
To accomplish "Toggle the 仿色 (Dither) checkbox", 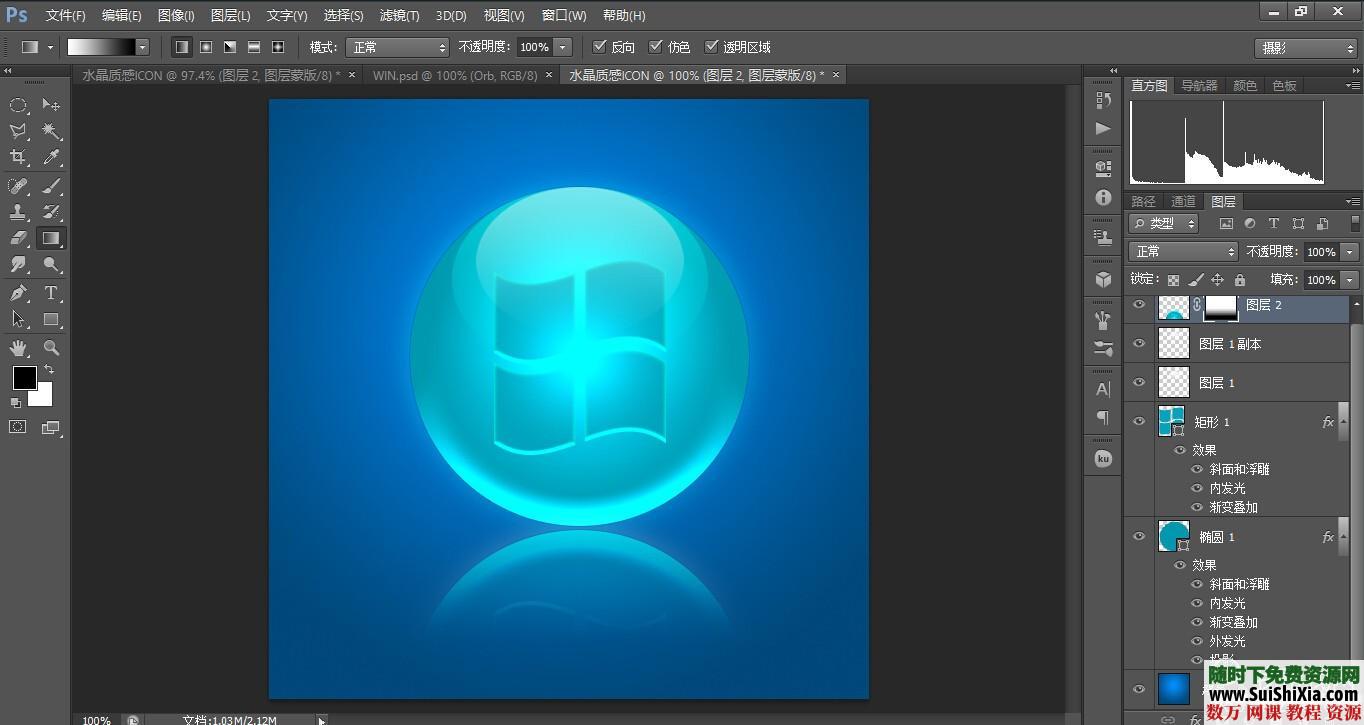I will tap(656, 47).
